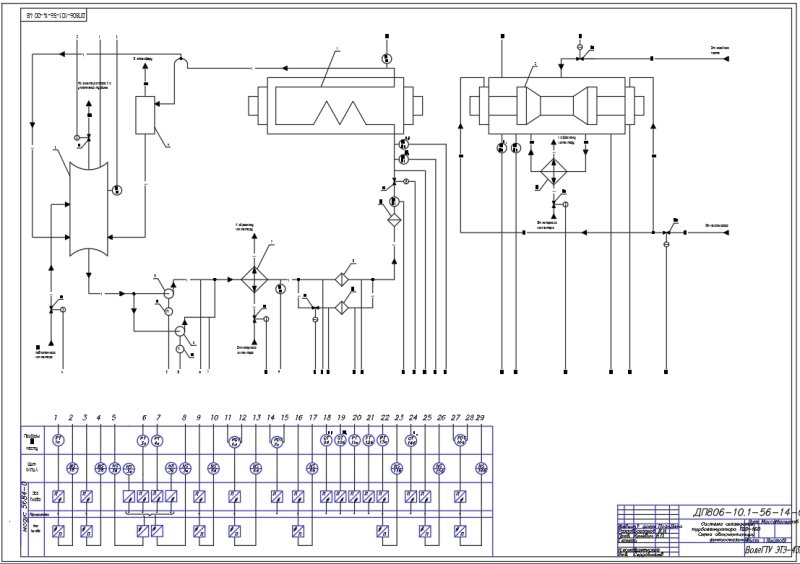Select the tall rectangular column vessel
Viewport: 800px width, 564px height.
145,115
